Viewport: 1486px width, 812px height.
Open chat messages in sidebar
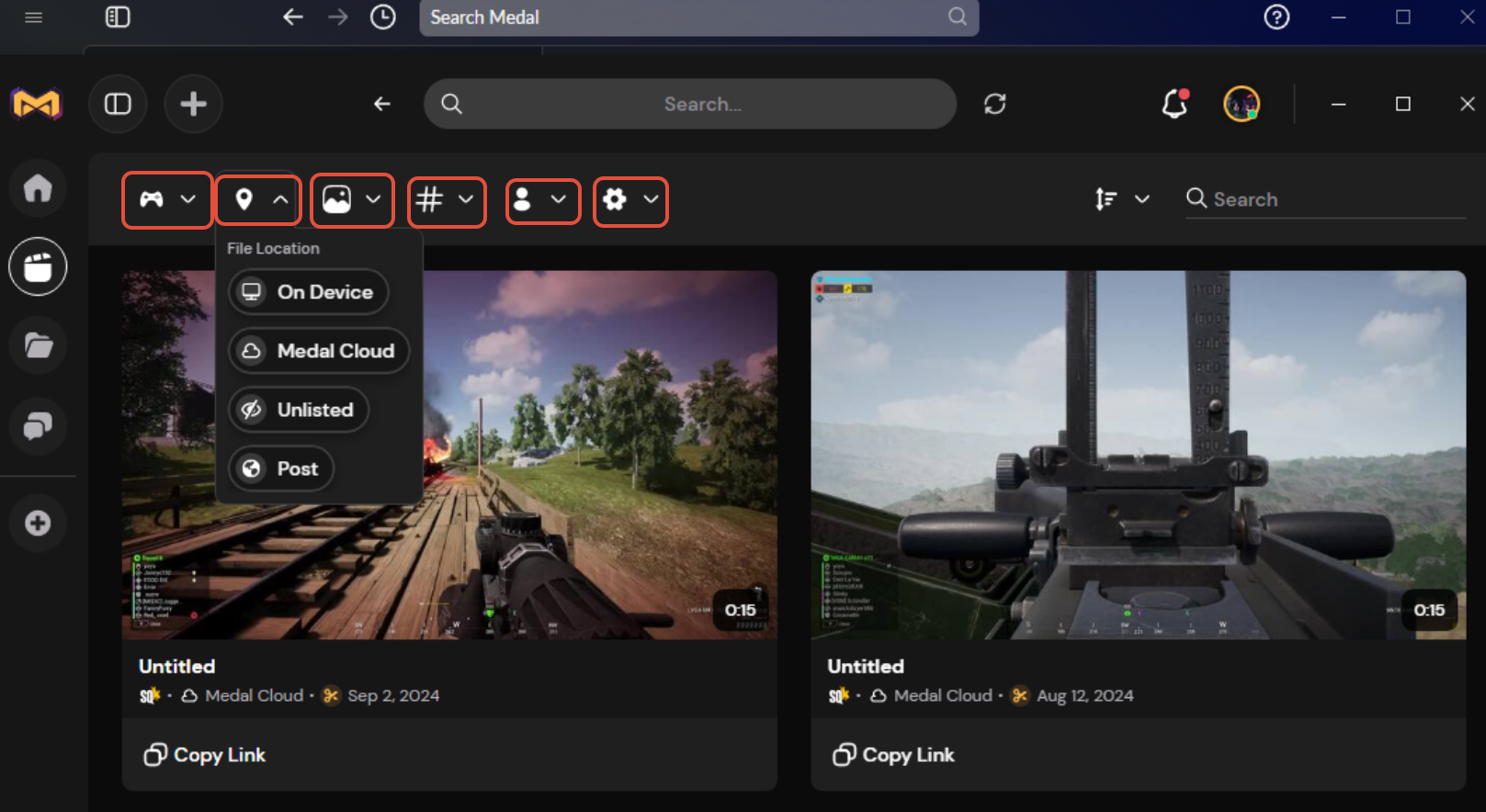tap(38, 426)
